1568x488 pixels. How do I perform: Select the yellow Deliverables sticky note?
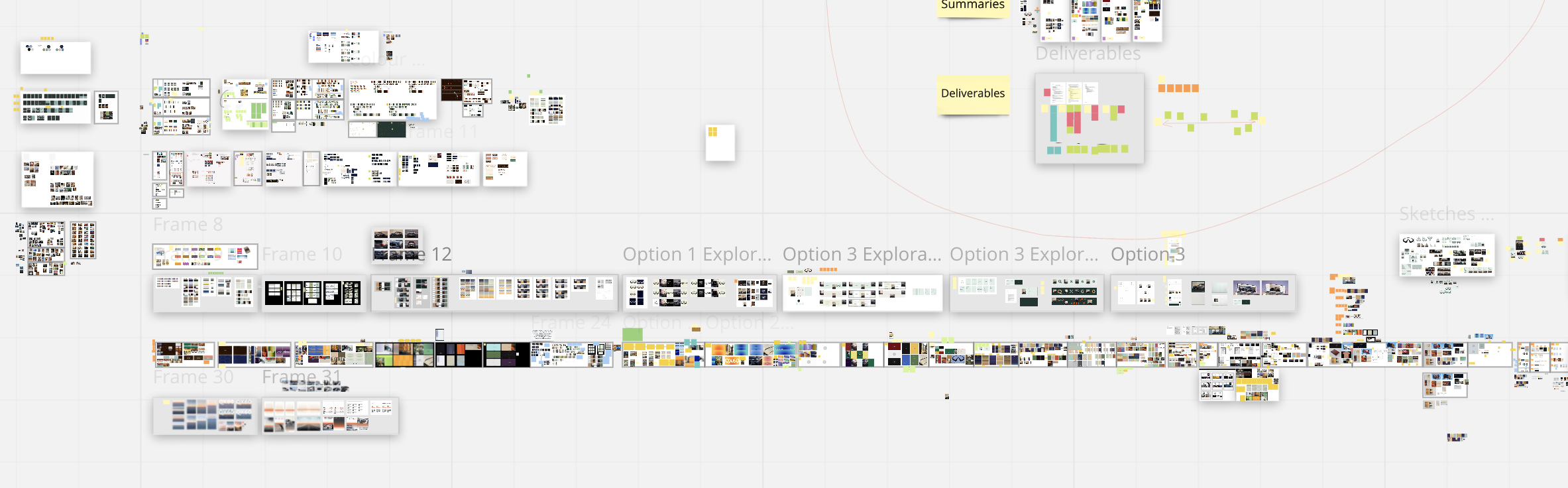(x=973, y=95)
